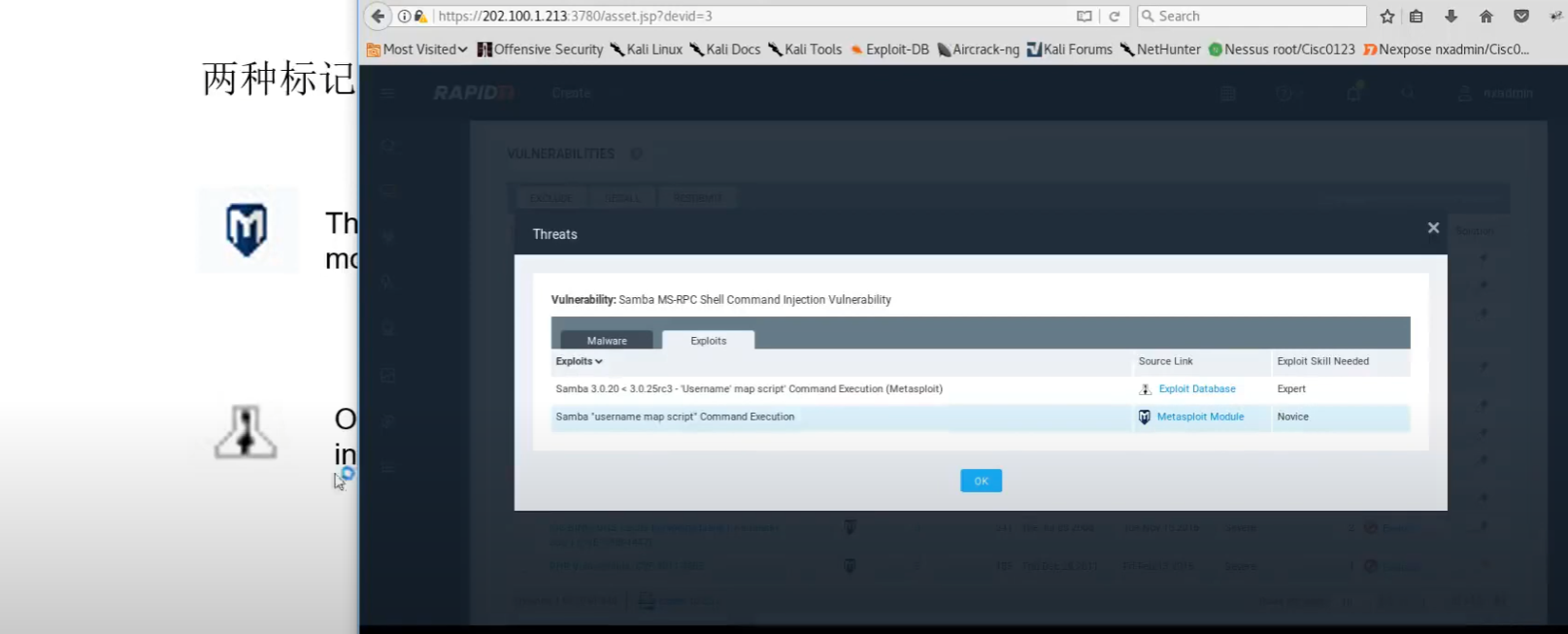The image size is (1568, 634).
Task: Select Samba "username map script" Command Execution row
Action: tap(981, 417)
